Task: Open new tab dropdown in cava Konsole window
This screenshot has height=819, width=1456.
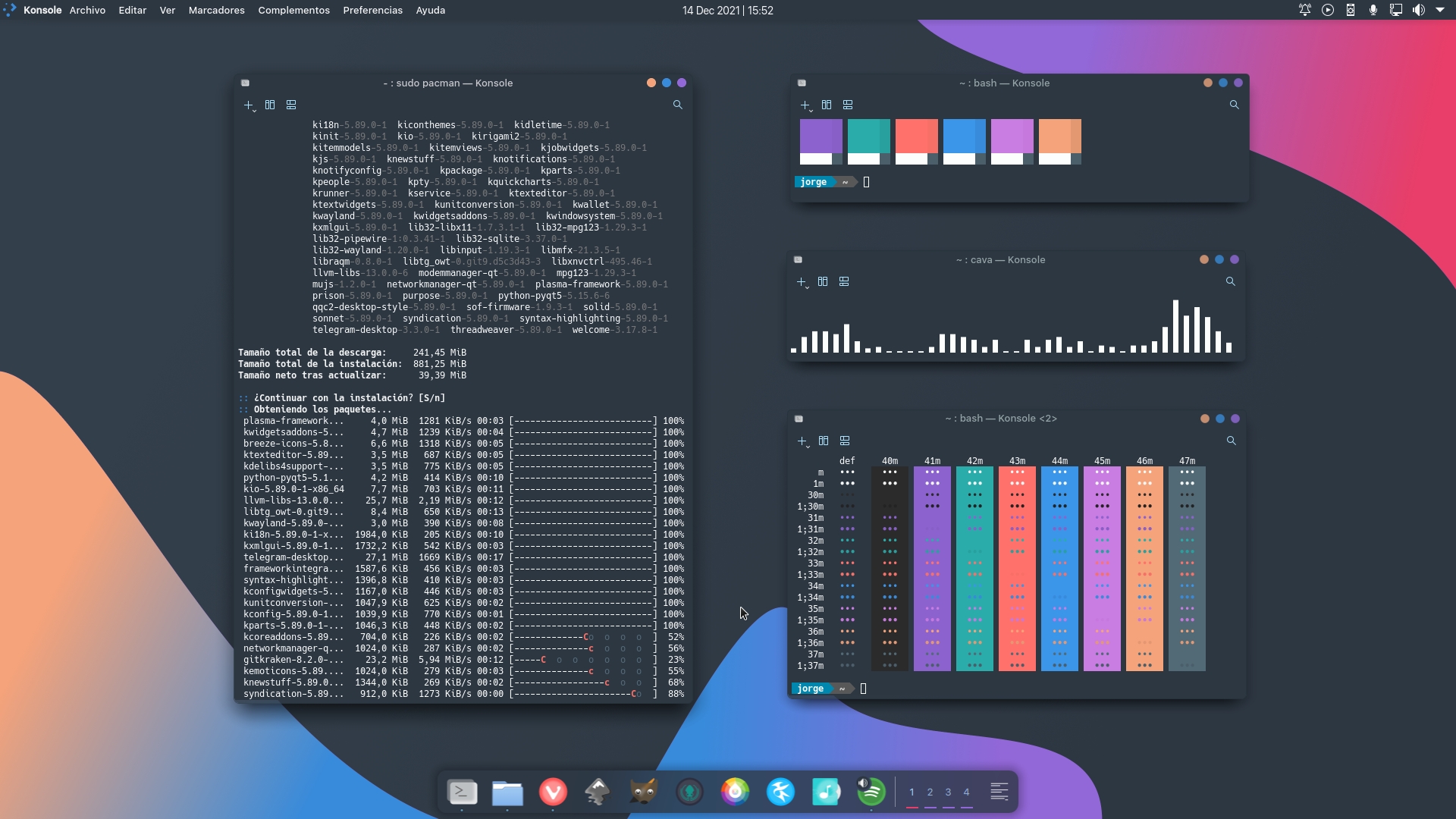Action: tap(802, 282)
